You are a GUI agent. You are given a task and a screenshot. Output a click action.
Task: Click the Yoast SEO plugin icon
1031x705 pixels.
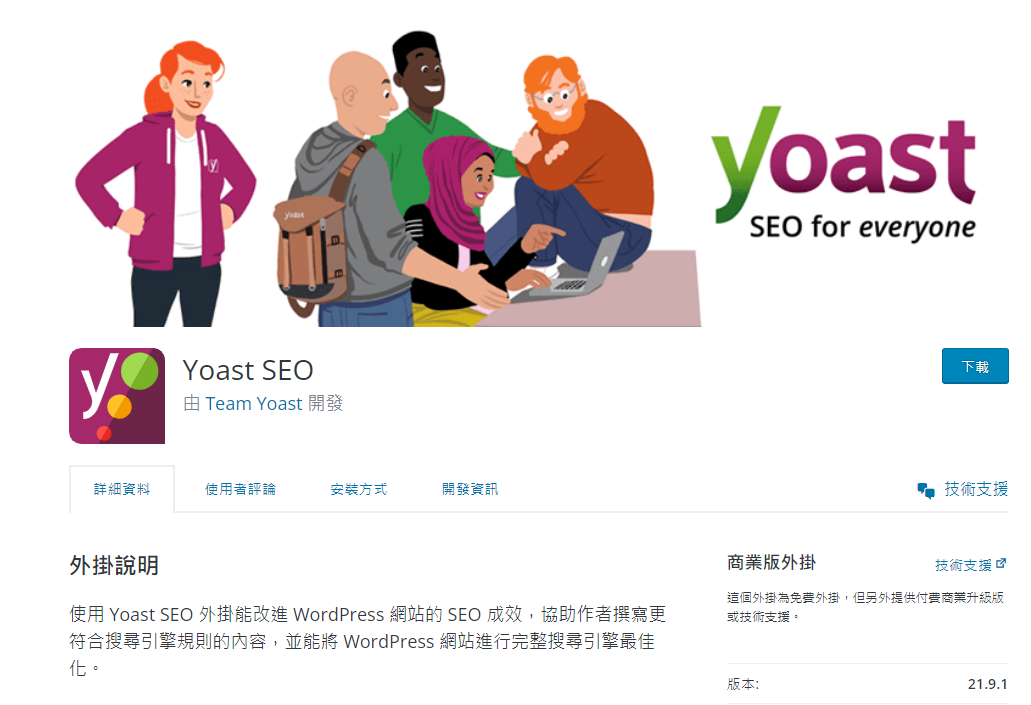[x=117, y=396]
